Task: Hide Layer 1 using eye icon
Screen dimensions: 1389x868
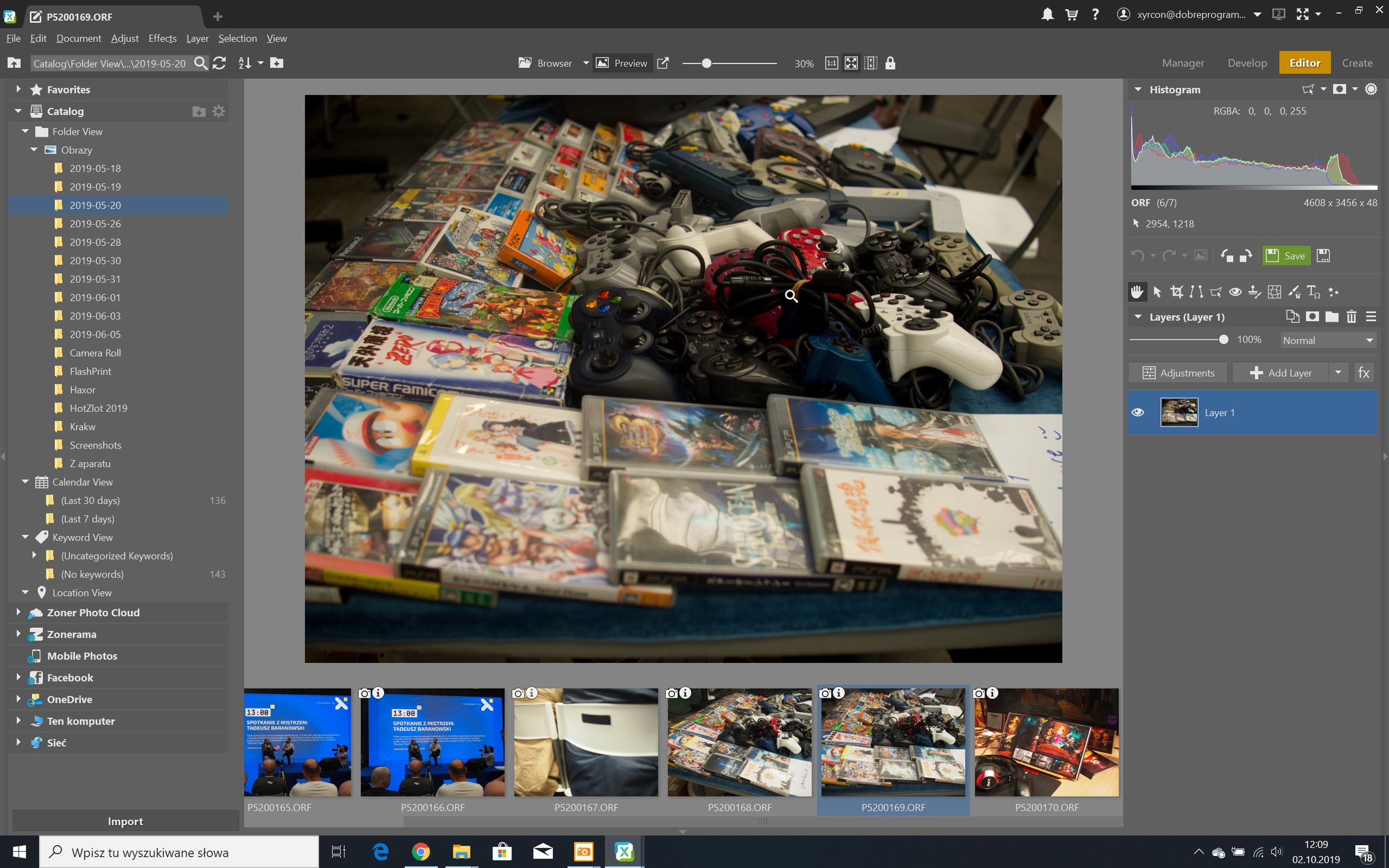Action: (x=1138, y=412)
